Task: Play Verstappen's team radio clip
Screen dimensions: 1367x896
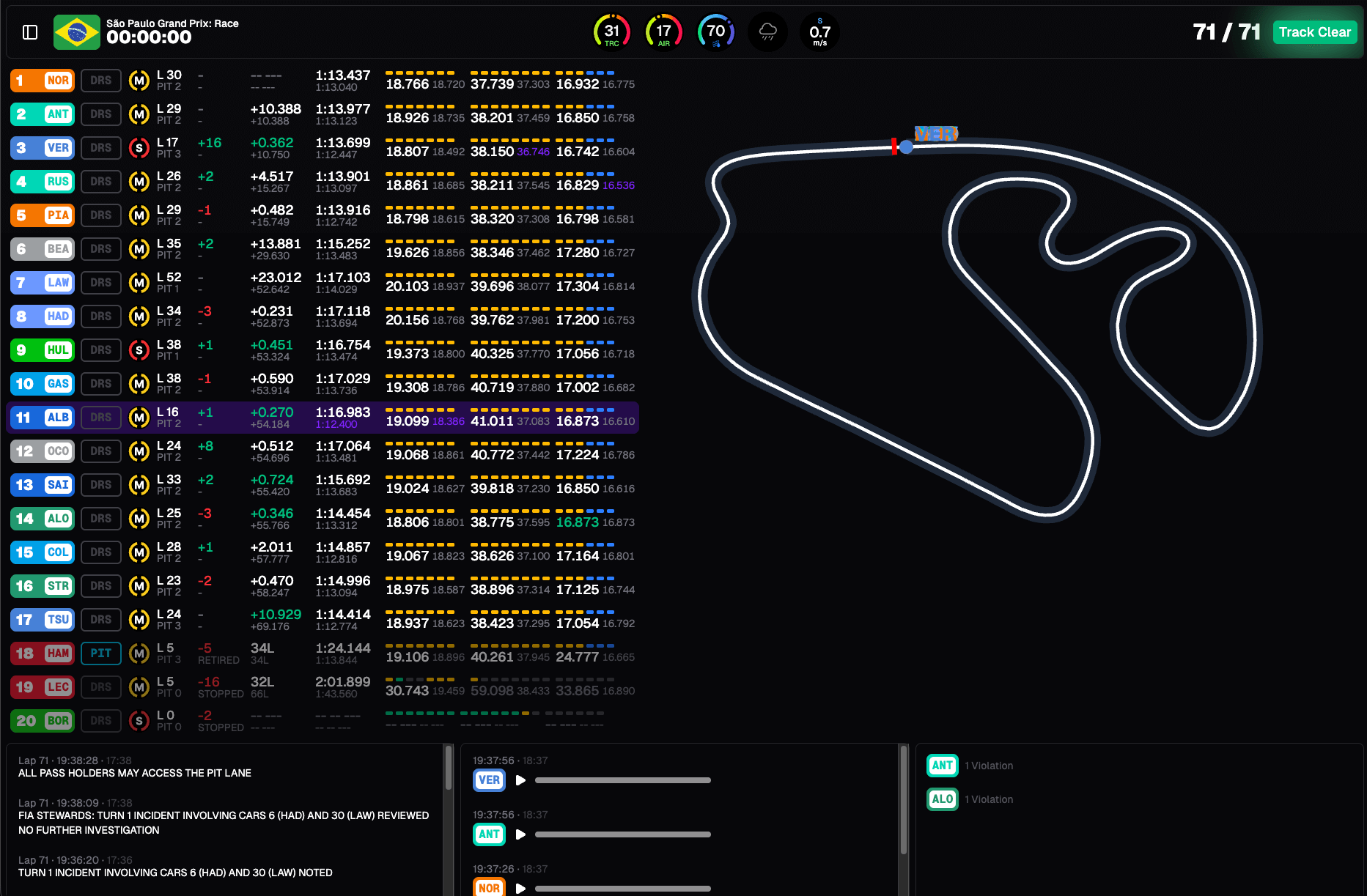Action: pos(520,780)
